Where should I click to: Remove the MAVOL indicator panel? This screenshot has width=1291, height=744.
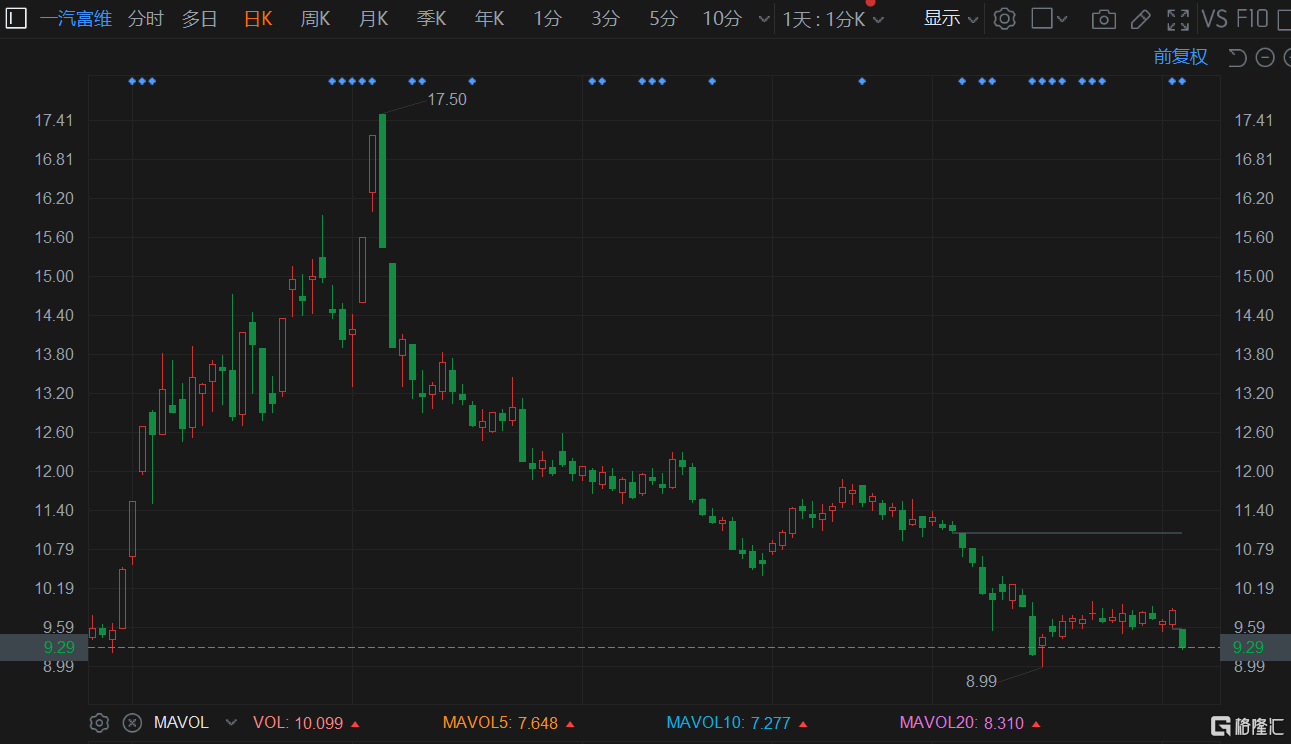tap(131, 722)
